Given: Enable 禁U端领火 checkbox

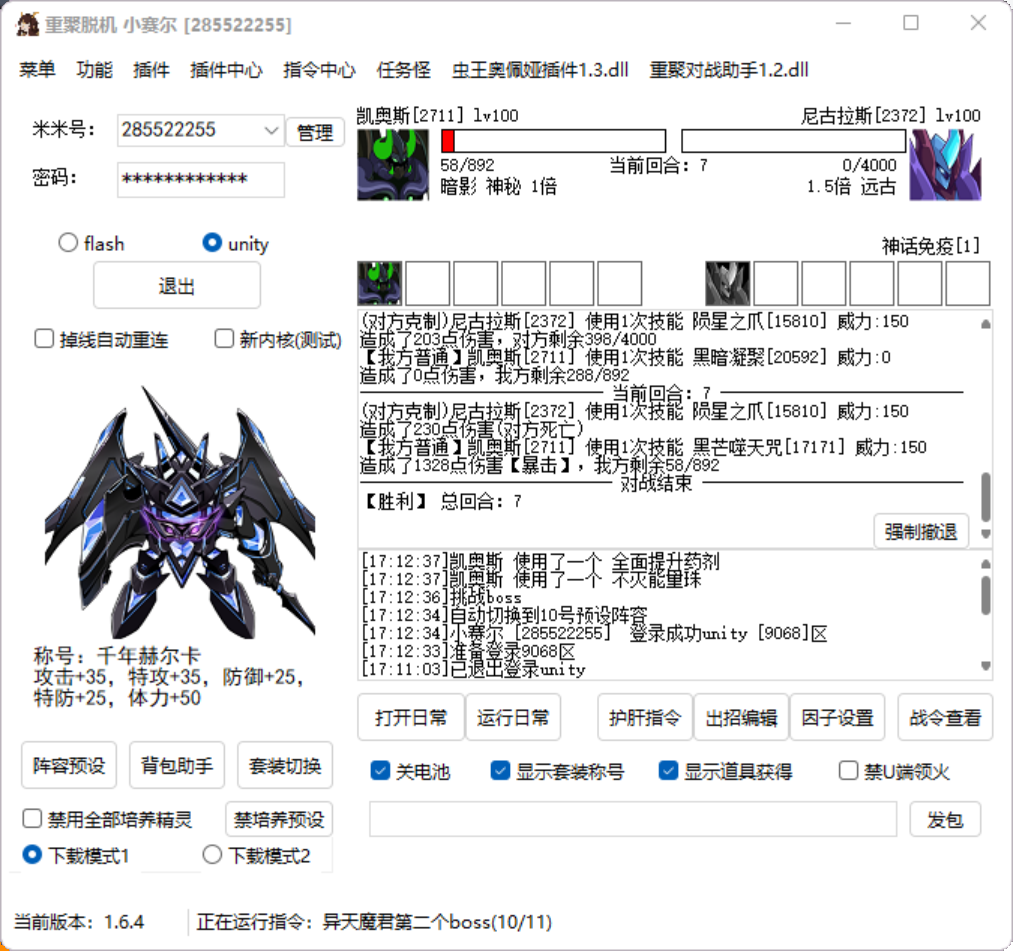Looking at the screenshot, I should (x=848, y=770).
